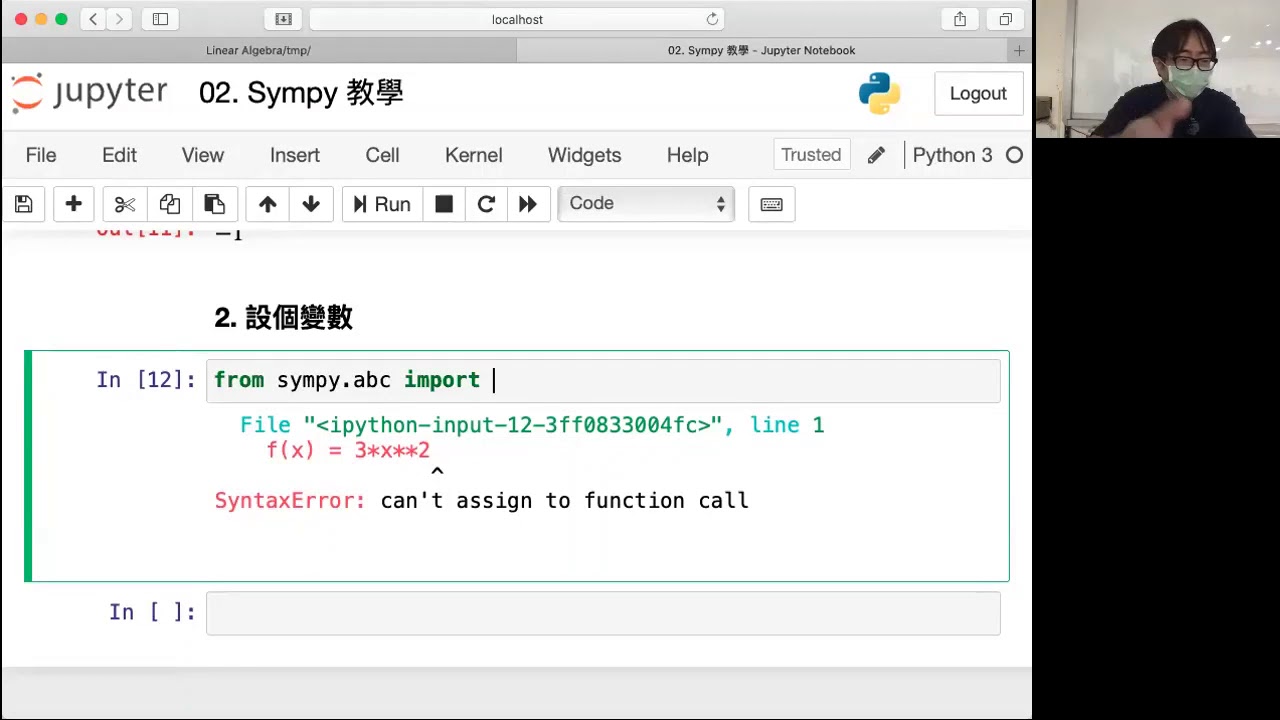Copy selected cells icon
Image resolution: width=1280 pixels, height=720 pixels.
point(169,204)
